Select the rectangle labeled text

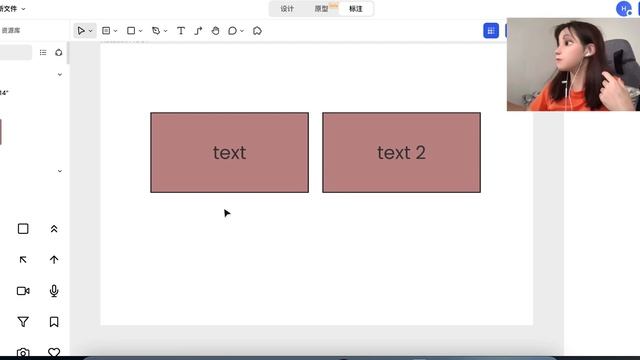(229, 153)
